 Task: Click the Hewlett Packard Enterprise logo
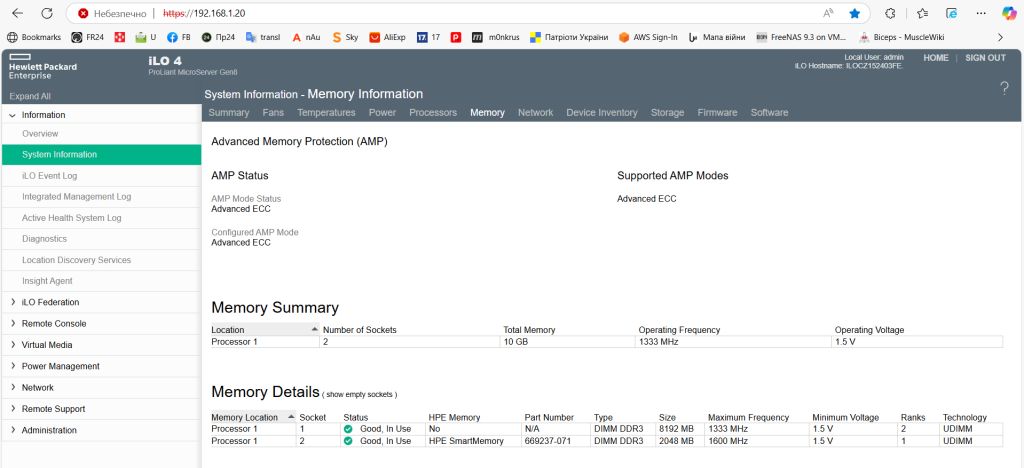(42, 66)
